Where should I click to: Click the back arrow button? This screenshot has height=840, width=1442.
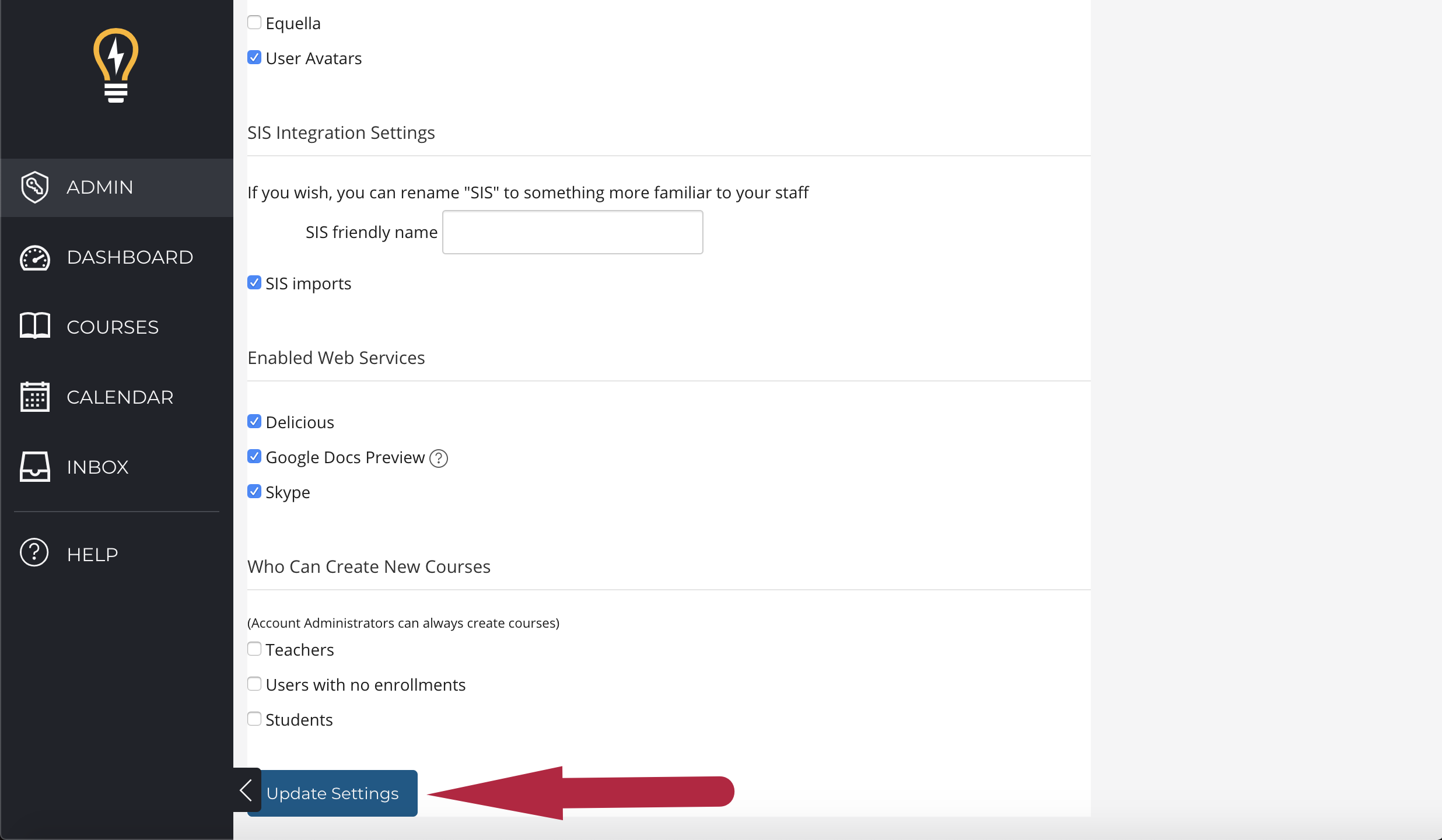pyautogui.click(x=247, y=791)
